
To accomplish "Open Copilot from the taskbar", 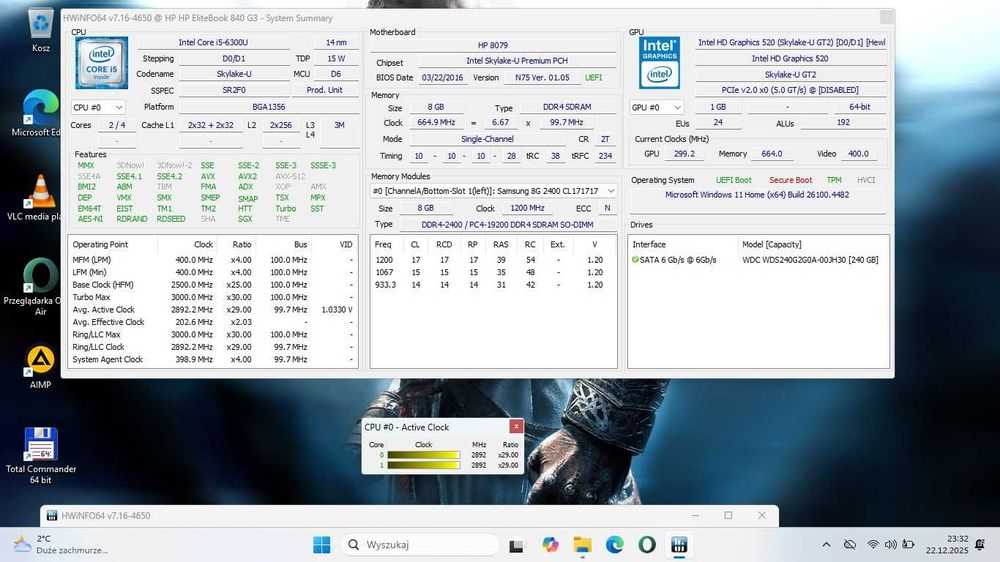I will pos(550,545).
